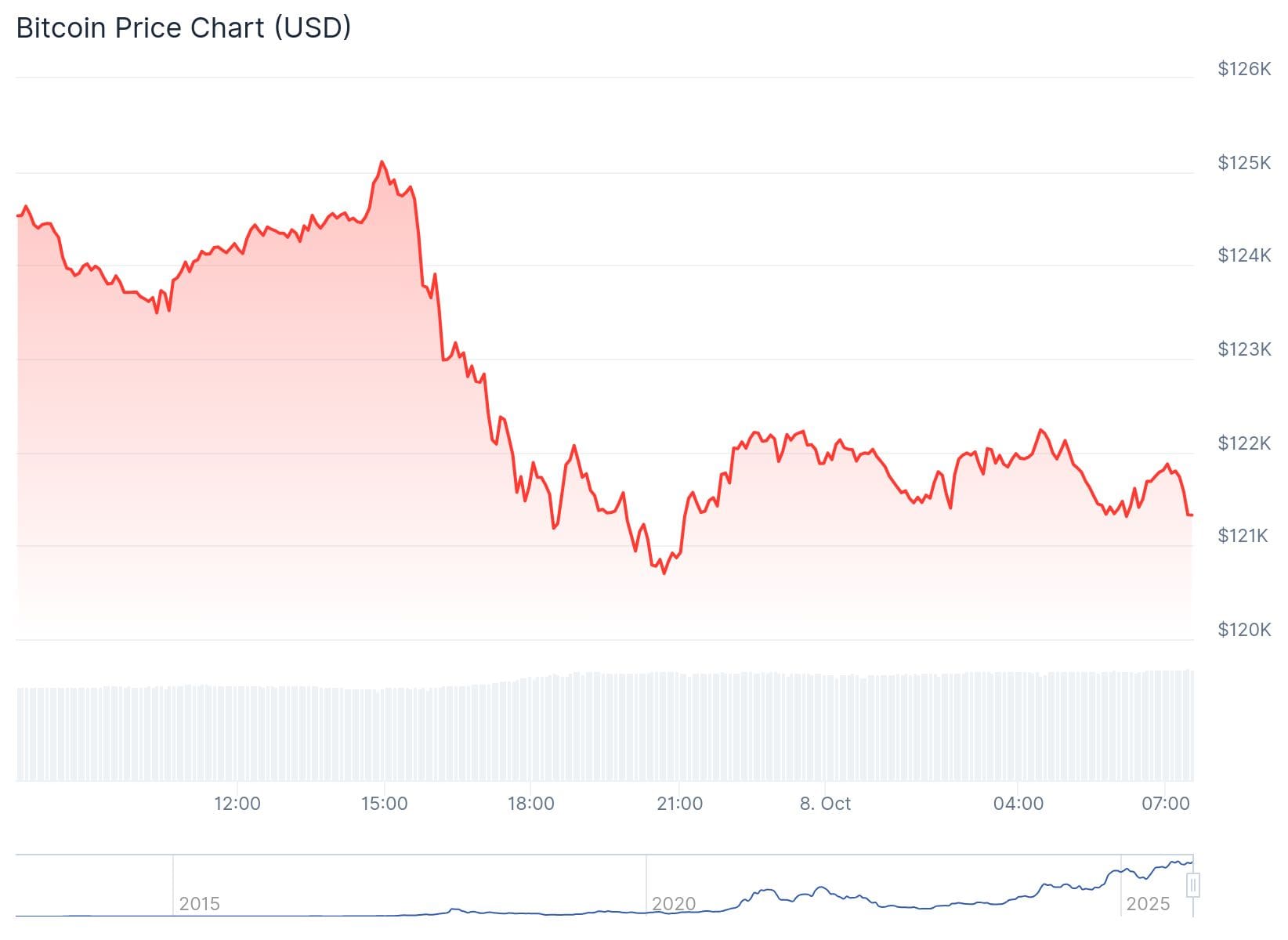Screen dimensions: 1288x940
Task: Click the 21:00 time axis label
Action: tap(679, 804)
